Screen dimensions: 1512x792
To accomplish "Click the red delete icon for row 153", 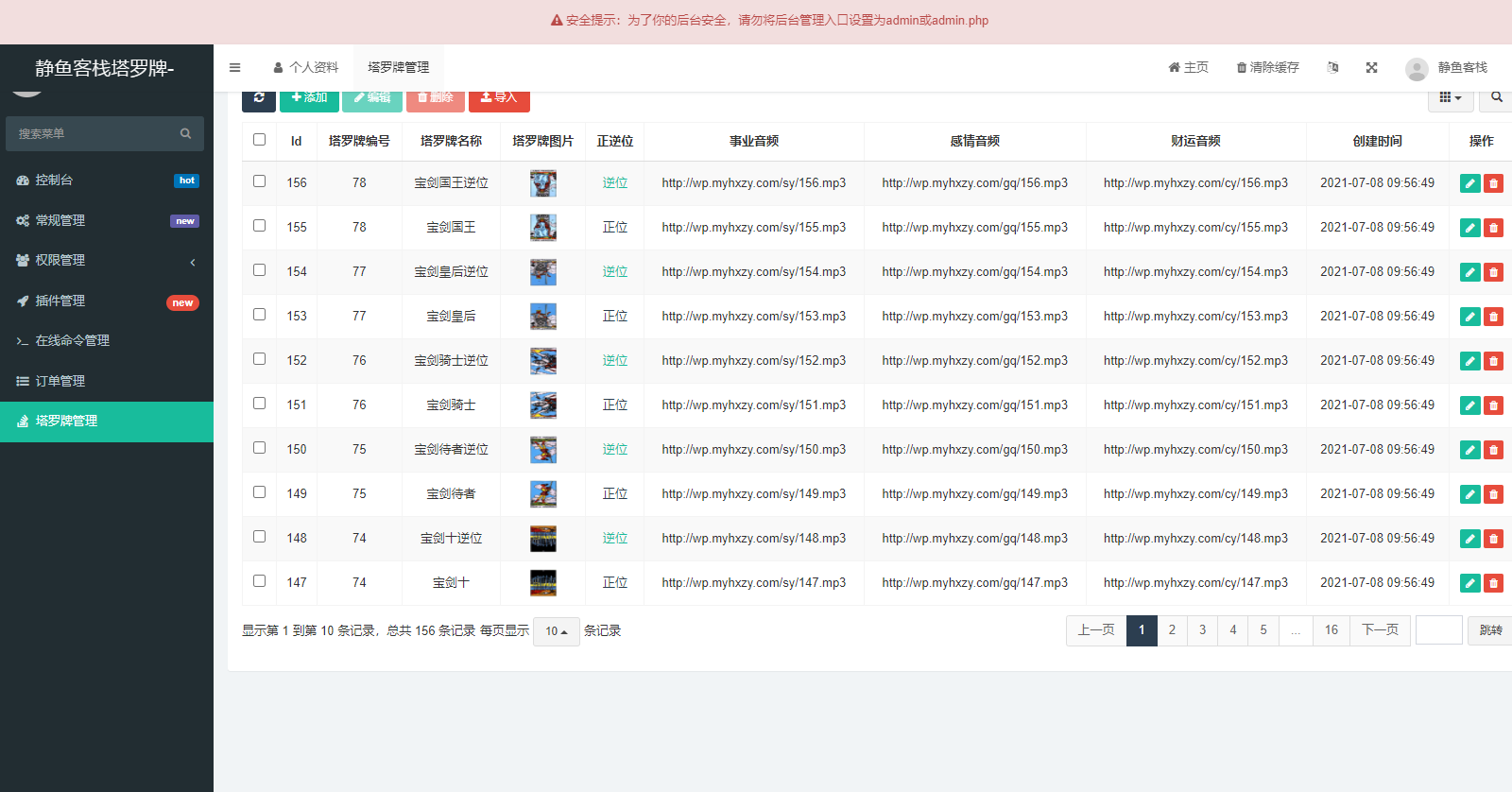I will 1493,317.
